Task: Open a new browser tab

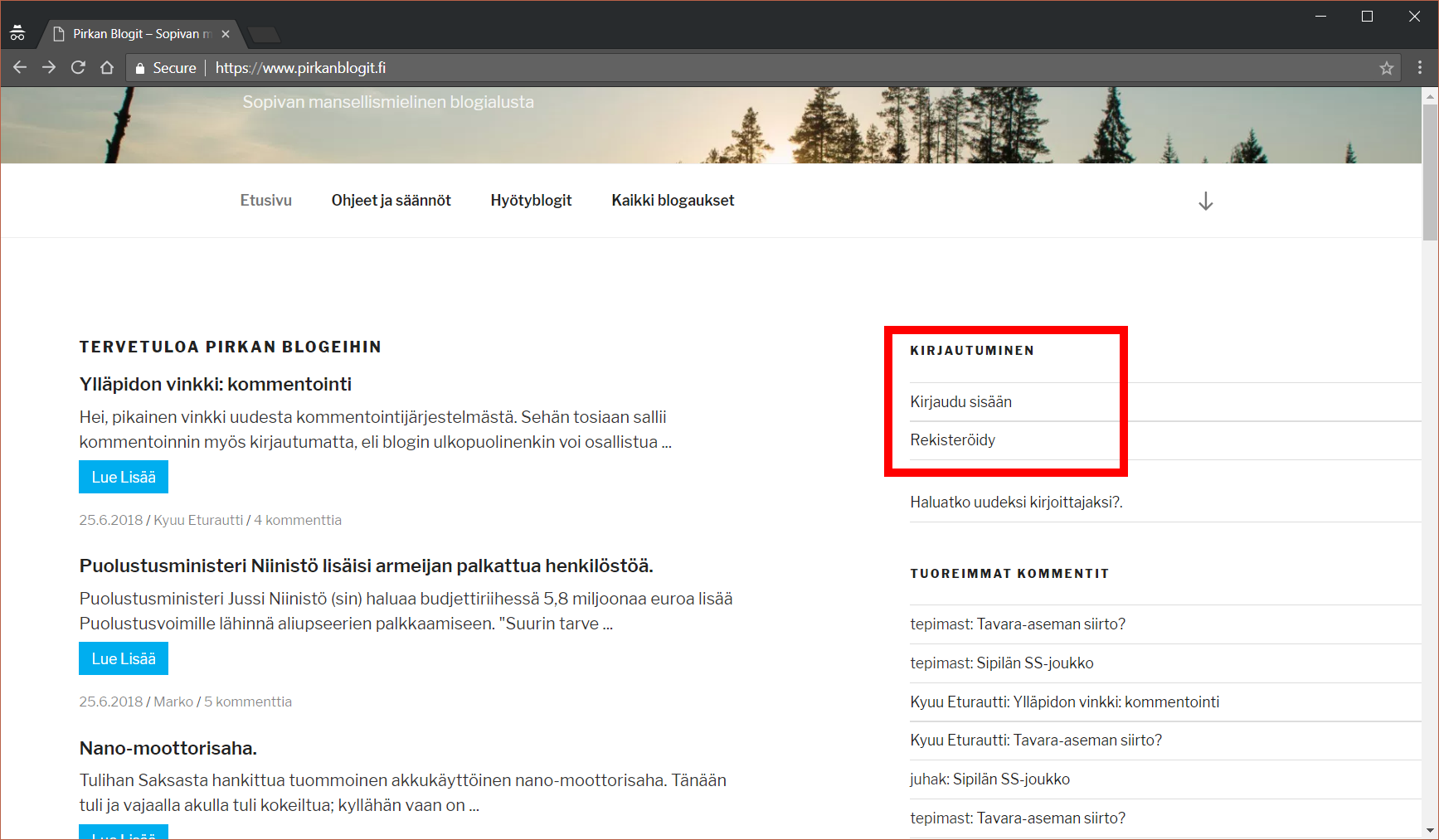Action: 264,34
